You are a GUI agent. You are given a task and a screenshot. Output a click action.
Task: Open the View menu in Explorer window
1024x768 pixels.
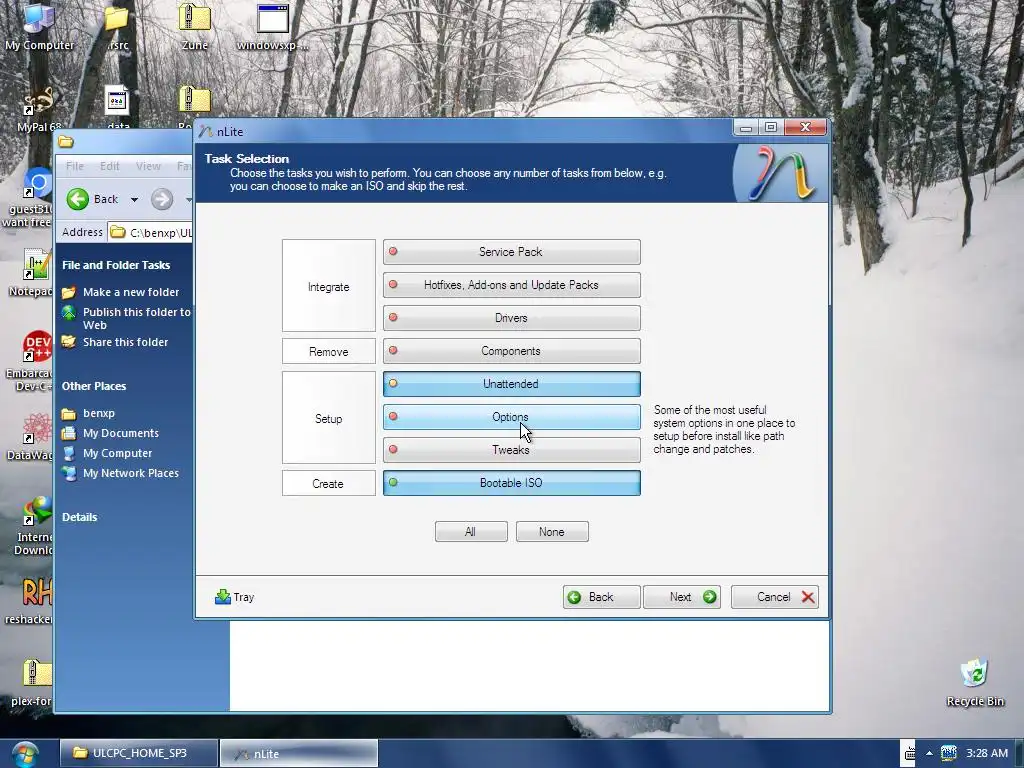[x=148, y=167]
